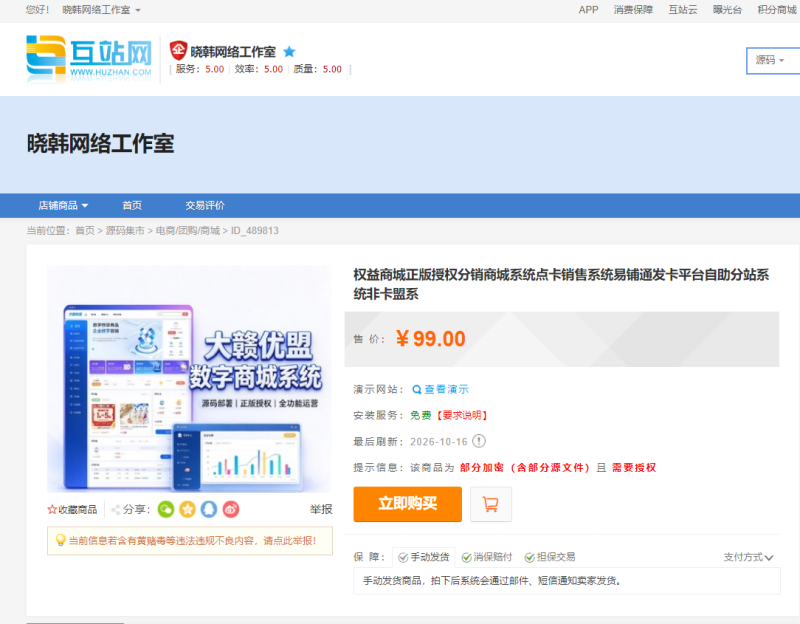Select the 手动发货 guarantee tab
800x624 pixels.
[423, 557]
